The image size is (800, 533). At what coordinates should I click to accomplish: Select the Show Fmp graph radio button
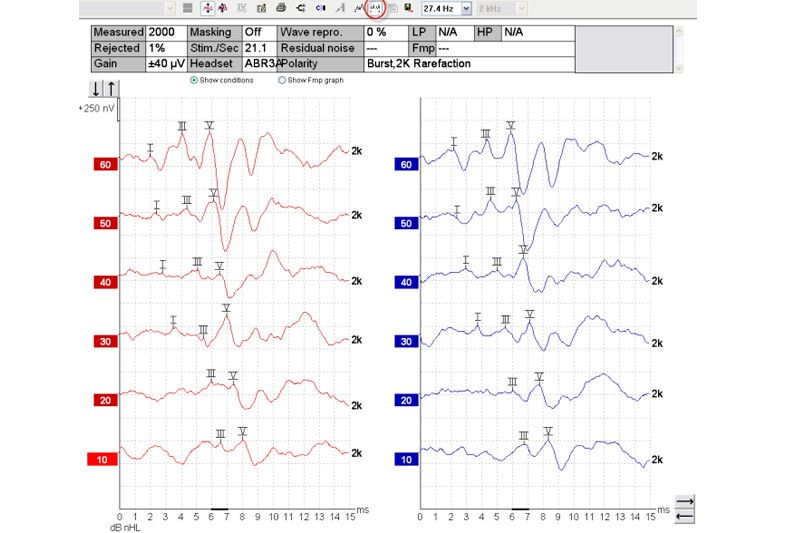(281, 80)
